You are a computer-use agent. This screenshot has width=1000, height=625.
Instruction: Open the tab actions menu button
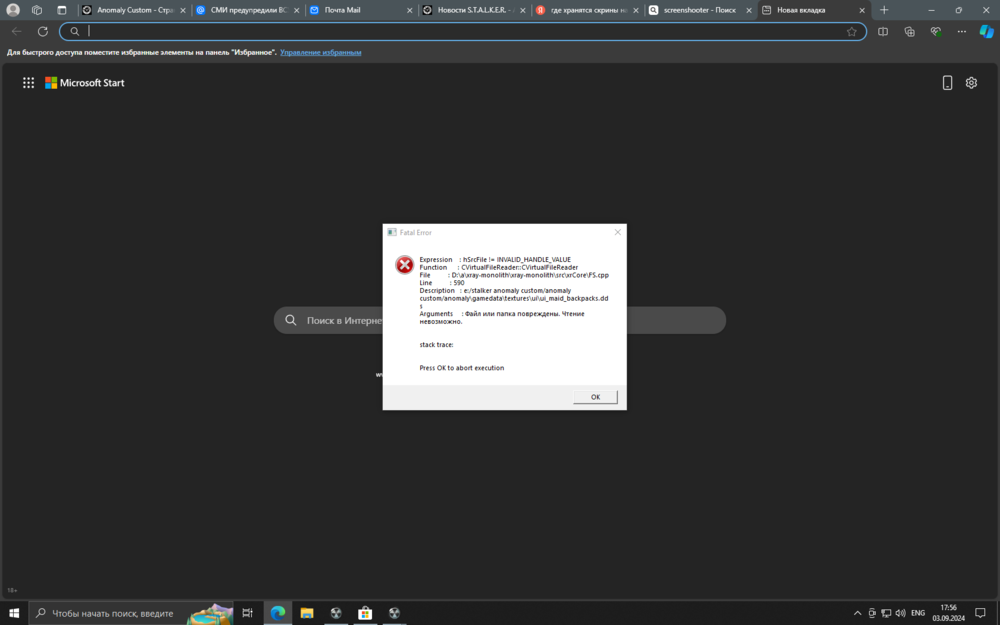(x=61, y=10)
